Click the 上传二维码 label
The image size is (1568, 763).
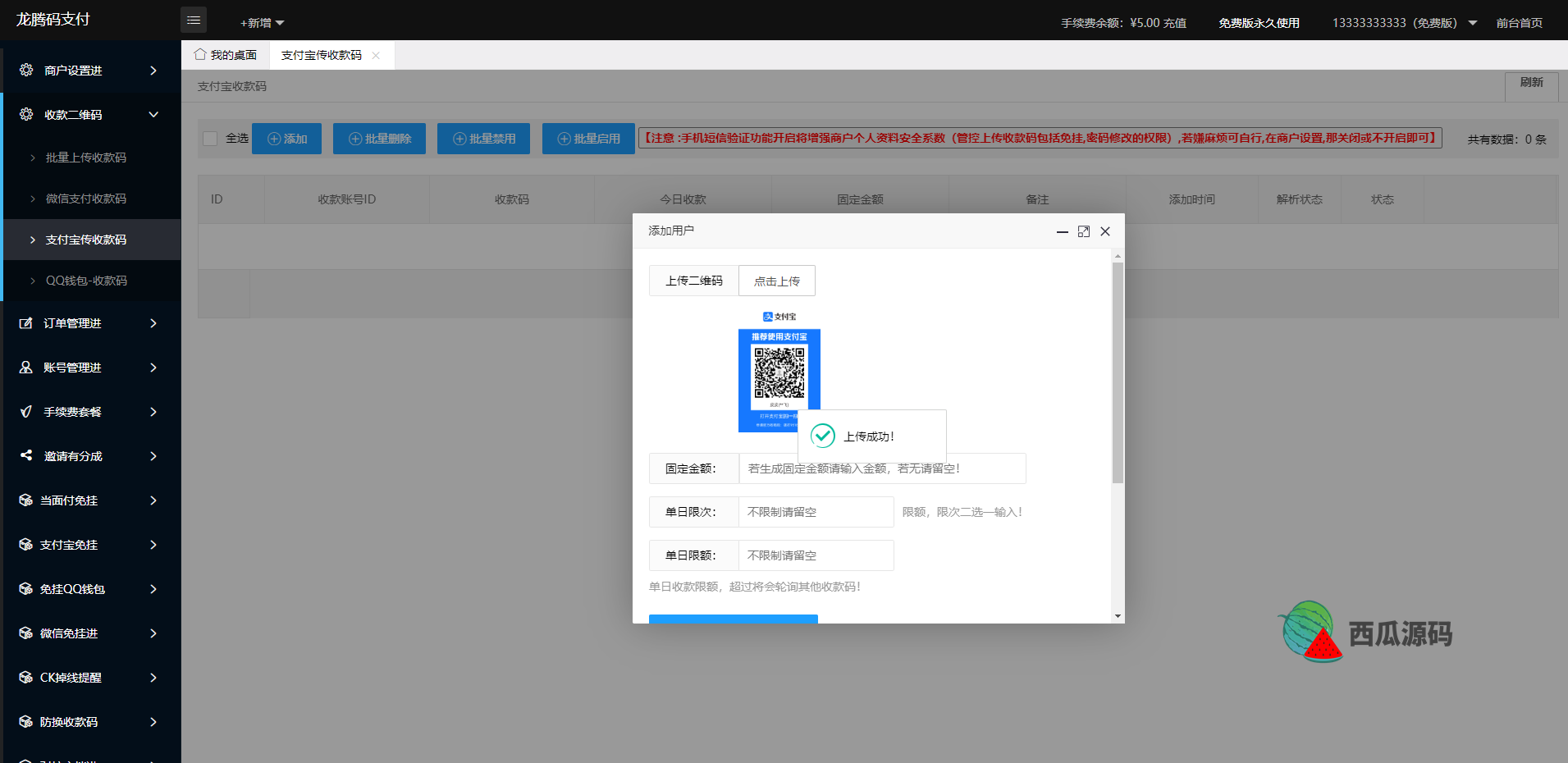tap(694, 281)
